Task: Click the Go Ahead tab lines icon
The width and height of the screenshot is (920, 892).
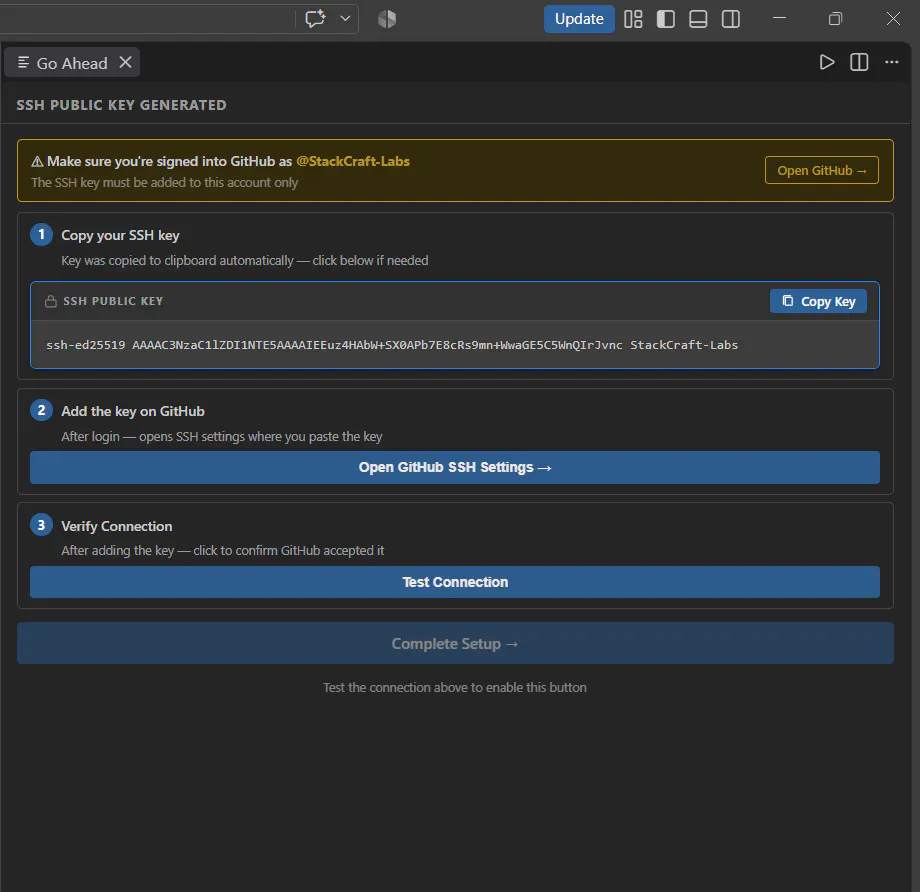Action: click(23, 62)
